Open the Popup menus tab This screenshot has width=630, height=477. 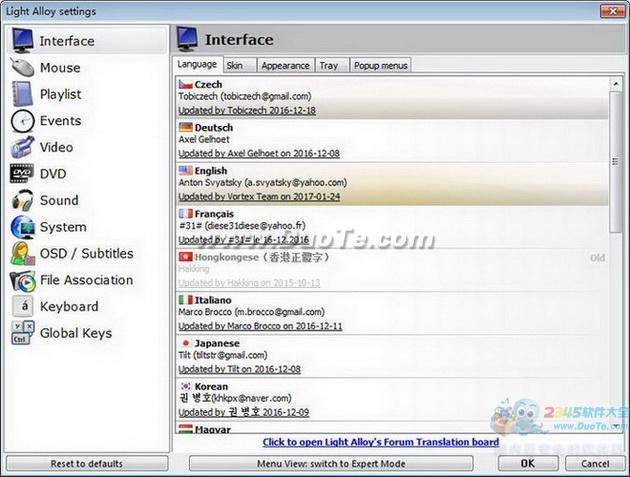380,65
